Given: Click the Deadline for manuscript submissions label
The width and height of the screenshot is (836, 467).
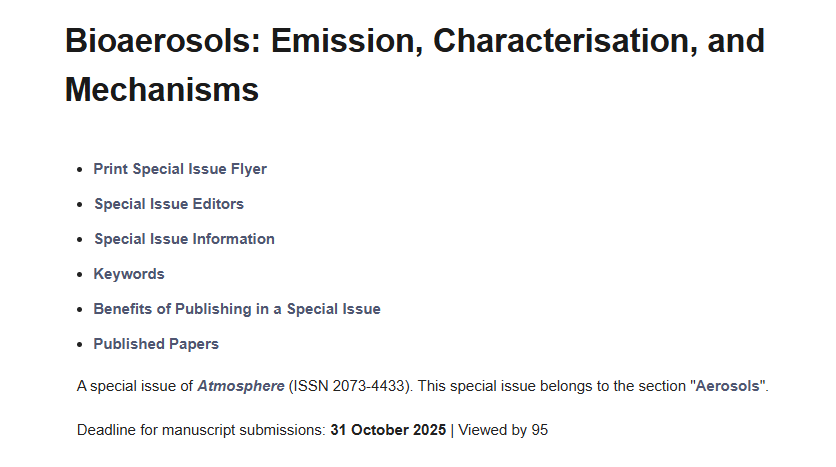Looking at the screenshot, I should point(201,430).
